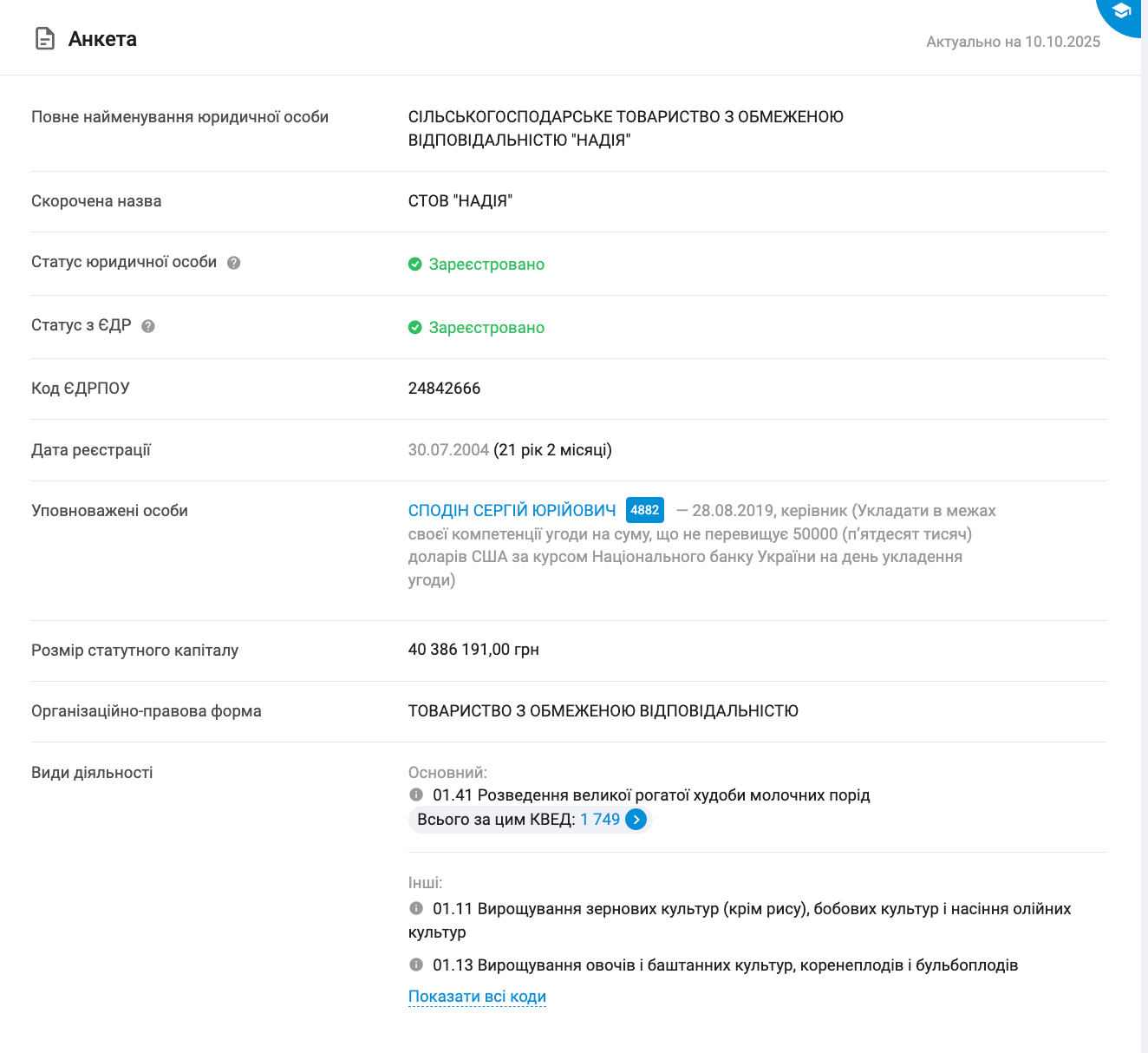The height and width of the screenshot is (1053, 1148).
Task: Click info icon next to KVED 01.13
Action: [416, 965]
